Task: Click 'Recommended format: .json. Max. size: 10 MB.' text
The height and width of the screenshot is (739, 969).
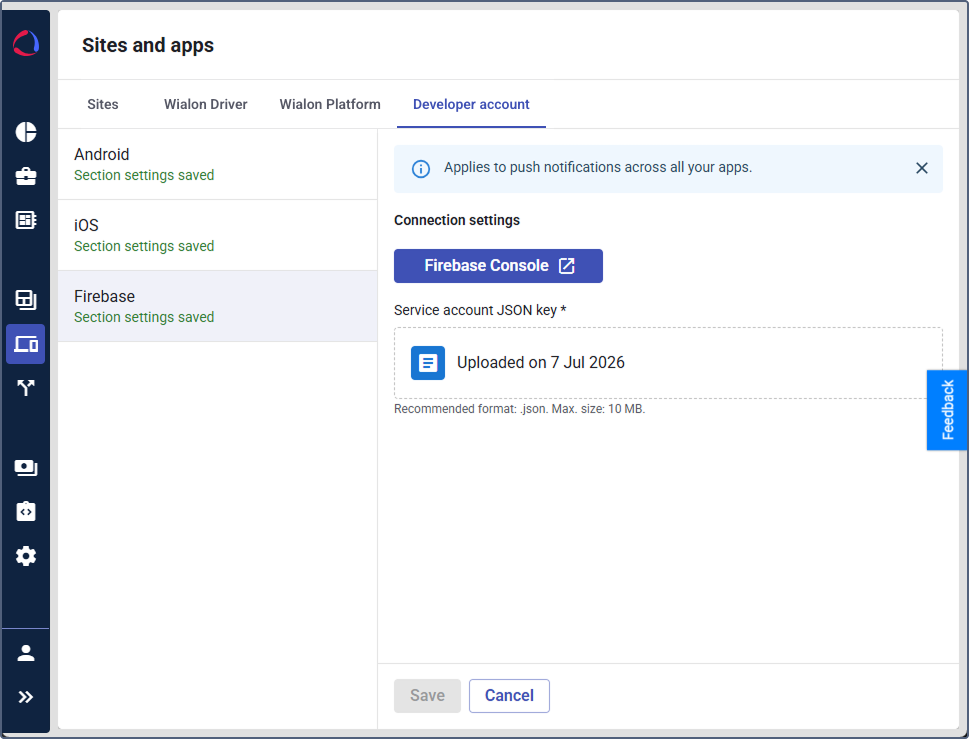Action: [x=520, y=409]
